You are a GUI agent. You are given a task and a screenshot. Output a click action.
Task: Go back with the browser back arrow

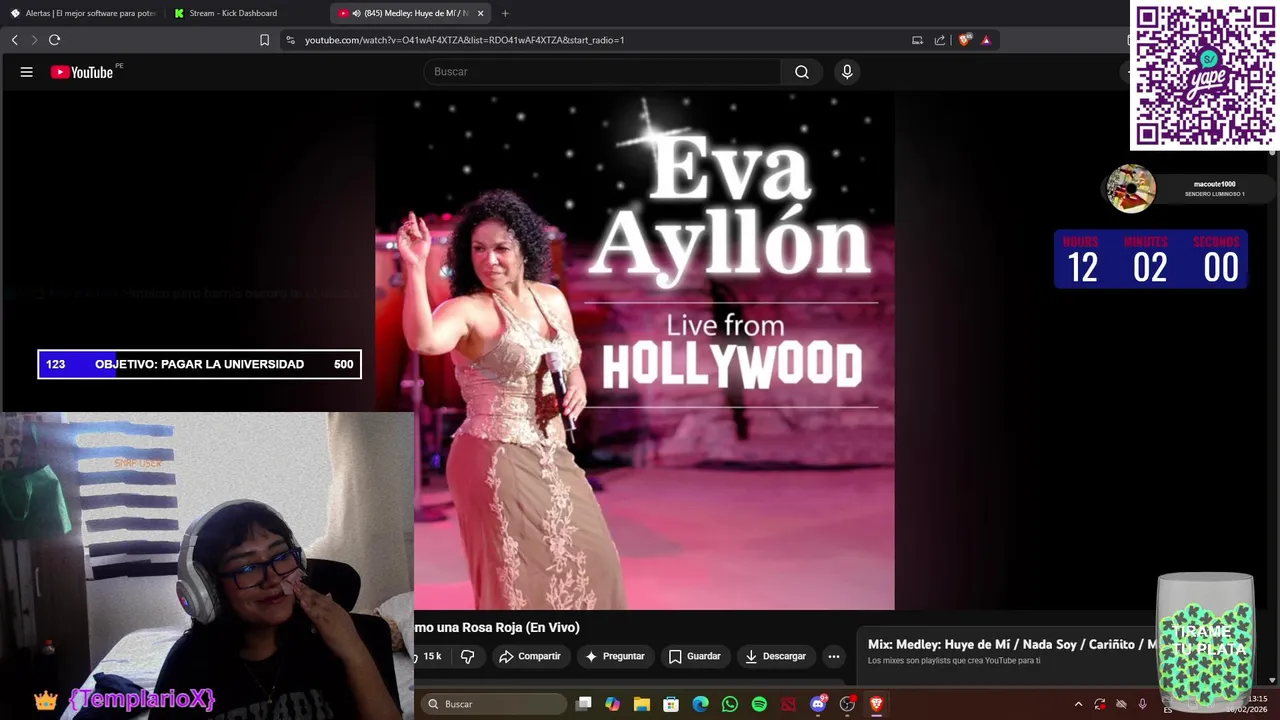coord(15,40)
